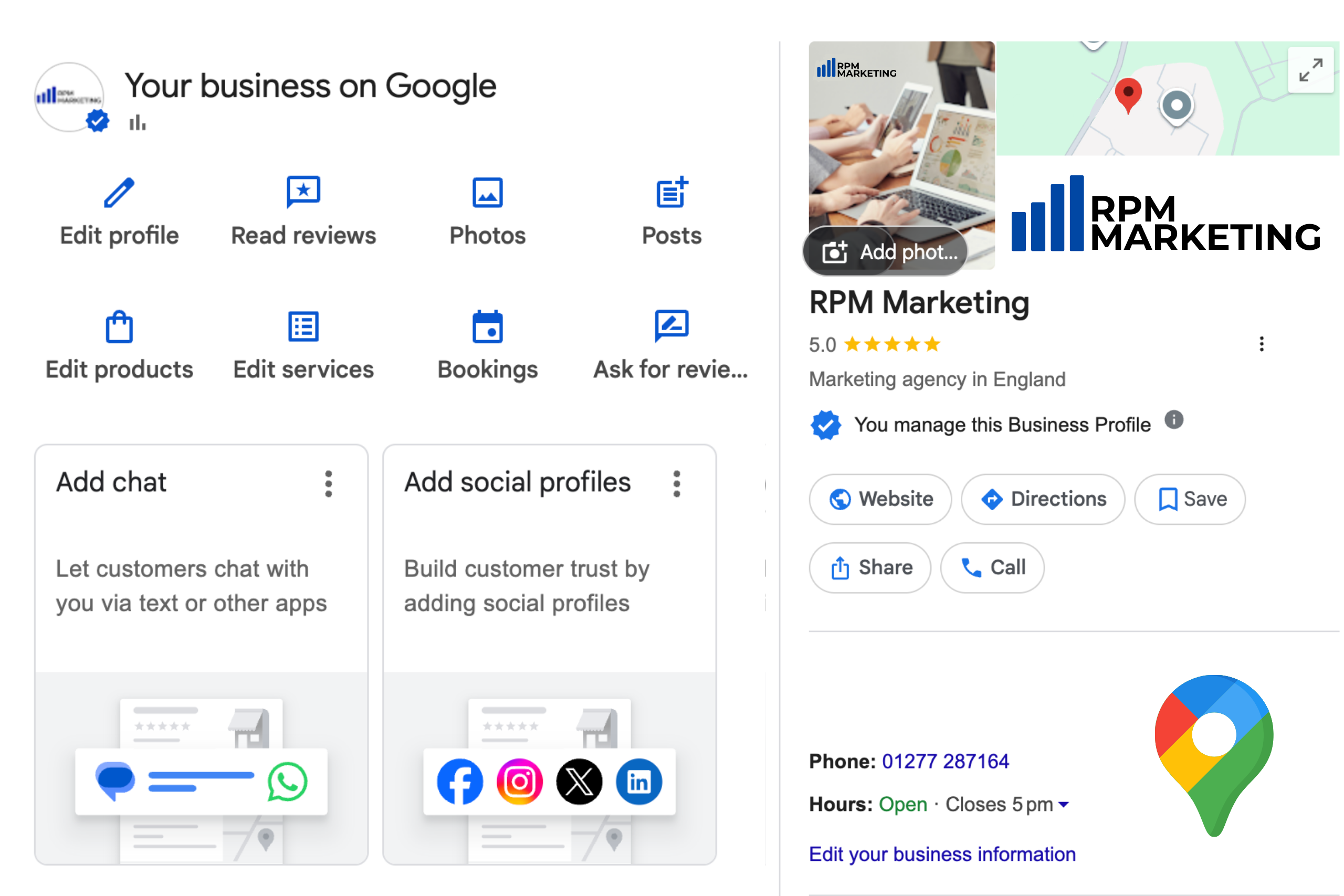
Task: Toggle Save bookmark for RPM Marketing
Action: coord(1190,499)
